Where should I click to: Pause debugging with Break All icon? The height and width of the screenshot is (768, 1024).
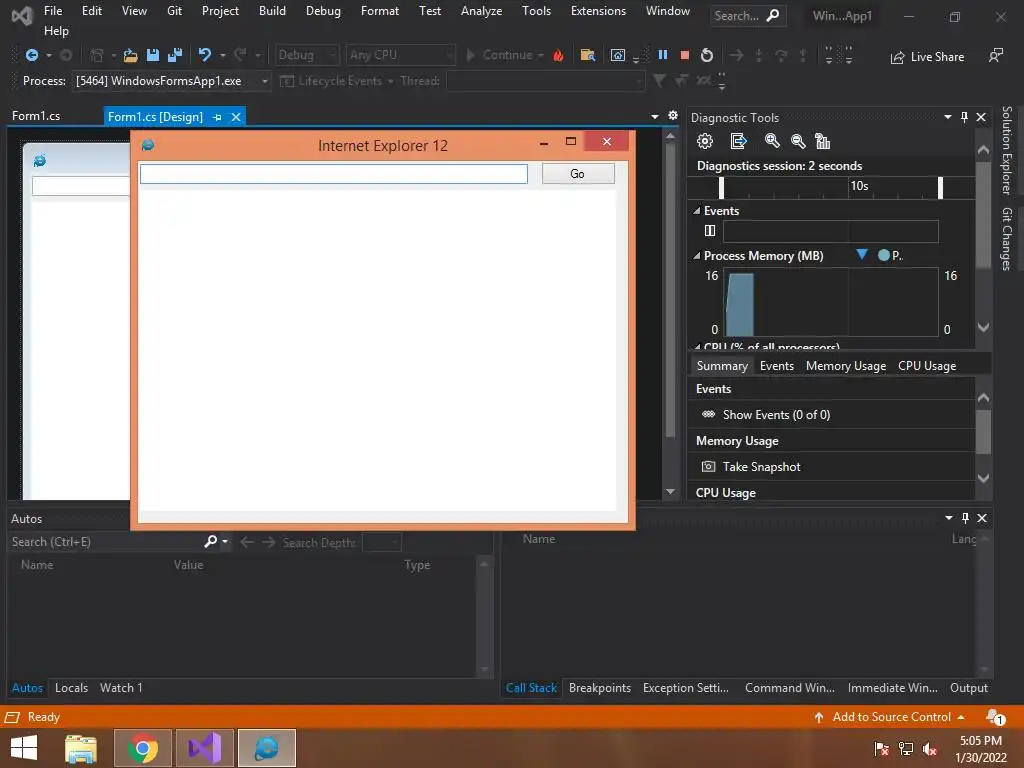[663, 55]
